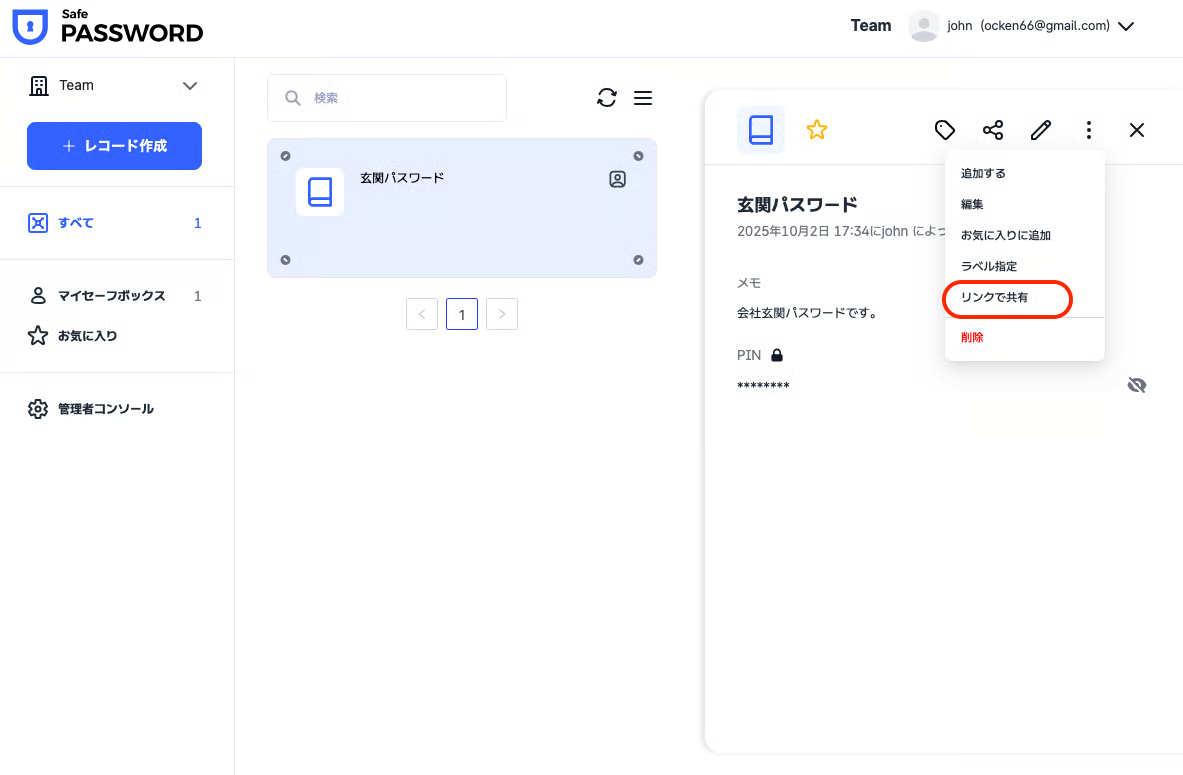Select リンクで共有 from the menu

click(994, 298)
